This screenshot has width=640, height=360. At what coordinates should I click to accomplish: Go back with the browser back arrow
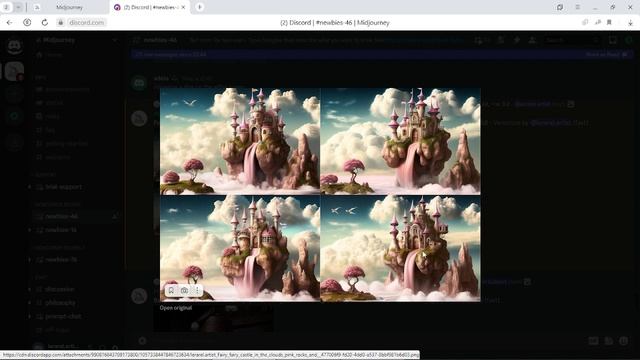(9, 22)
